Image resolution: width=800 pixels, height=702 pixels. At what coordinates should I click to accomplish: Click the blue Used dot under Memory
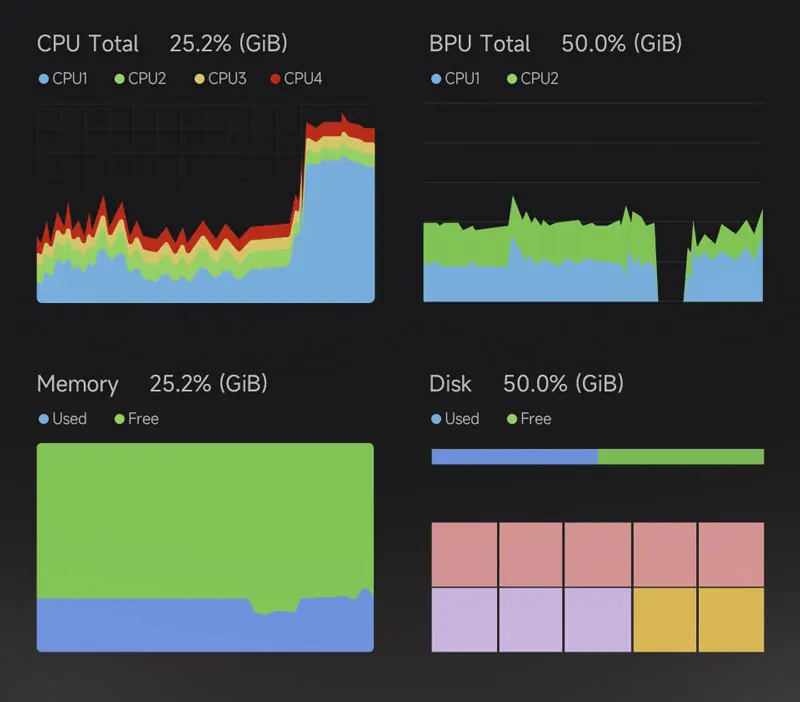(x=43, y=419)
